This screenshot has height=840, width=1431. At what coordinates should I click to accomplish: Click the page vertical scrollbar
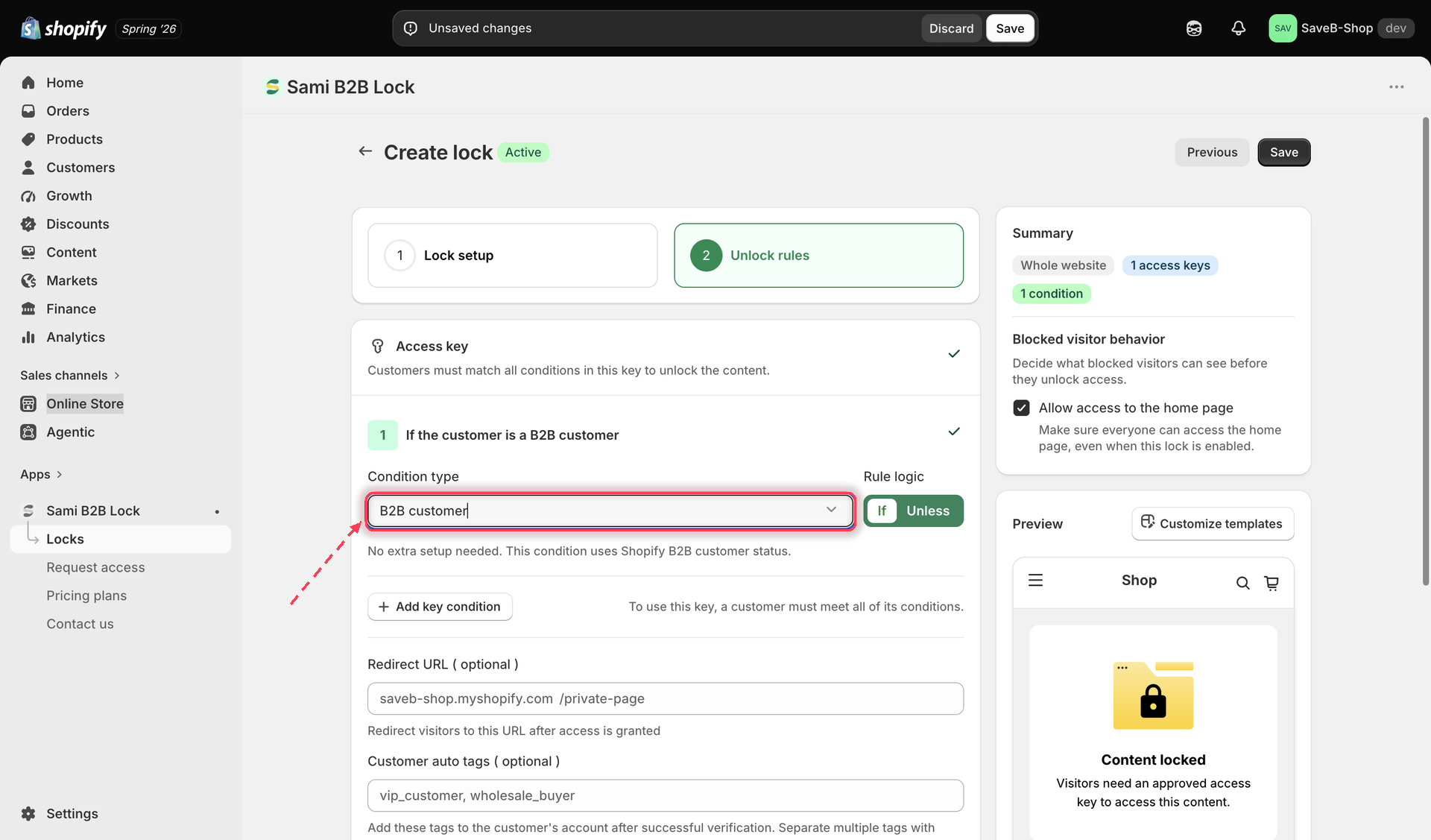click(1425, 350)
